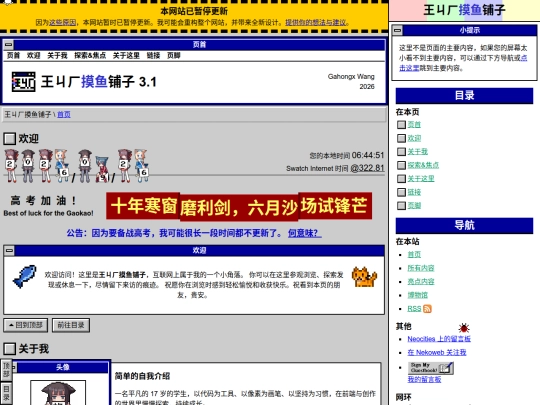
Task: Click the sidebar 王ㄐ厂摸鱼铺子 header title
Action: coord(464,10)
